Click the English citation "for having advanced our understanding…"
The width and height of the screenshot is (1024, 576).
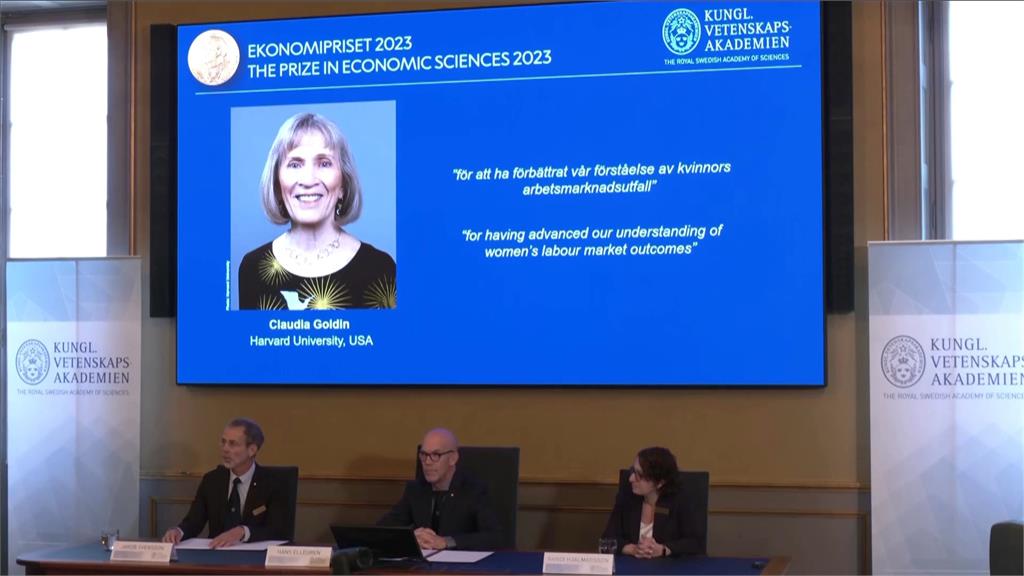point(592,240)
